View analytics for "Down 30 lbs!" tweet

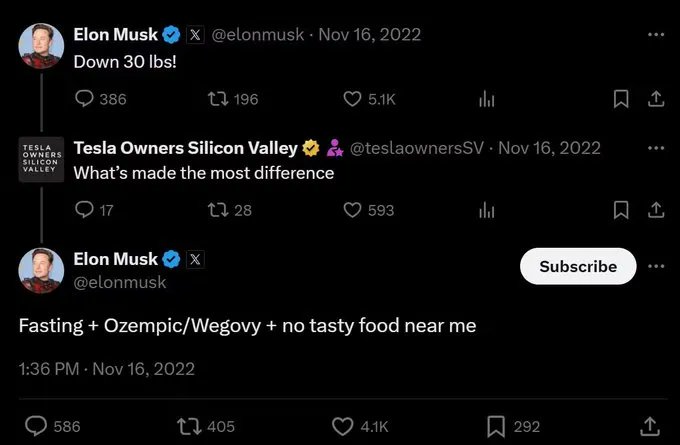(487, 99)
